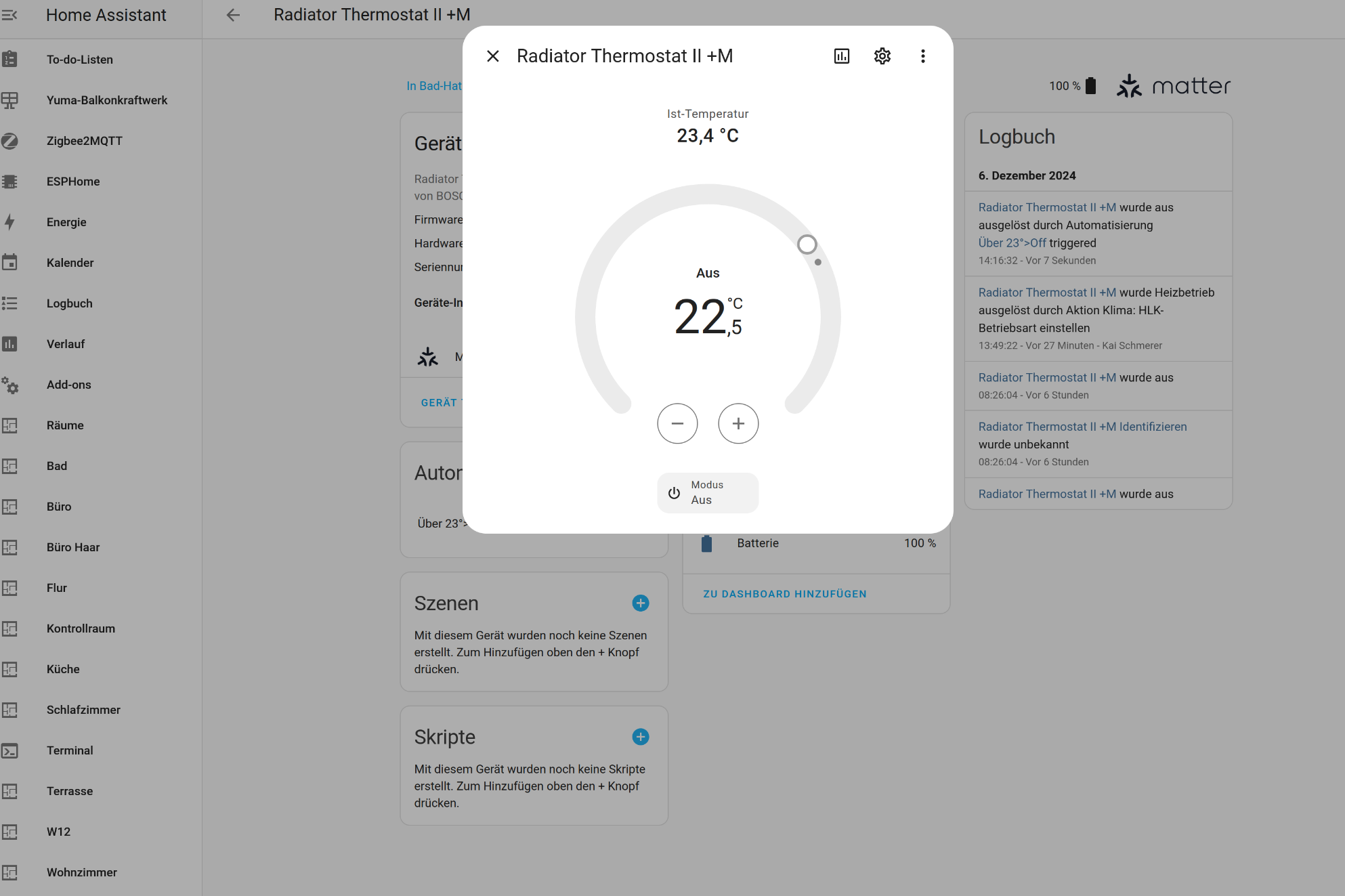Open the Modus Aus mode selector
The image size is (1345, 896).
coord(708,493)
